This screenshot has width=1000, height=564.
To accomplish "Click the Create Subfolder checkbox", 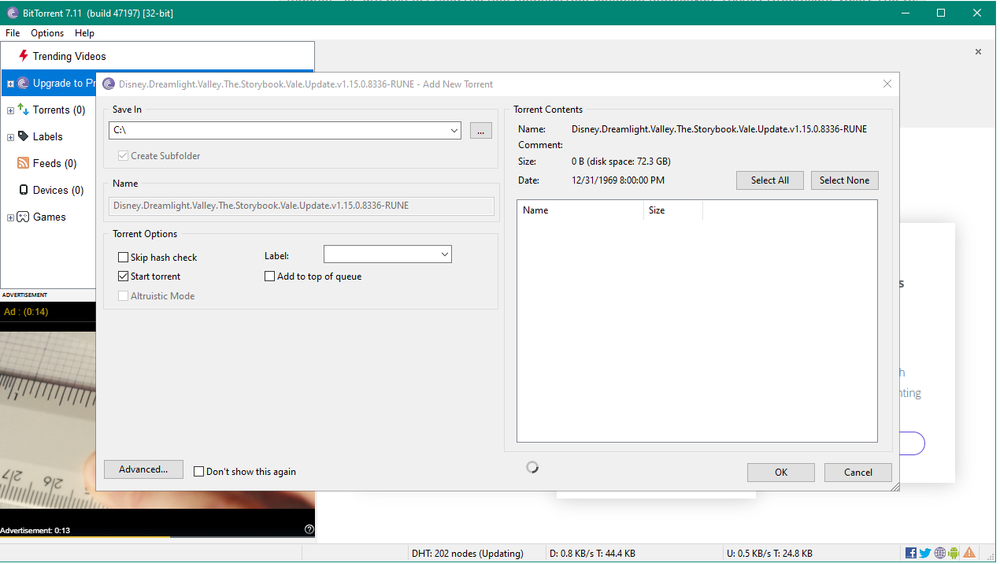I will 123,156.
